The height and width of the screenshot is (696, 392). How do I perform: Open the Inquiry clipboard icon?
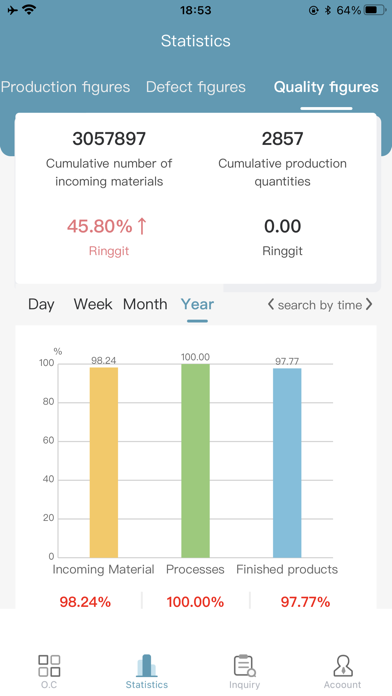point(245,666)
